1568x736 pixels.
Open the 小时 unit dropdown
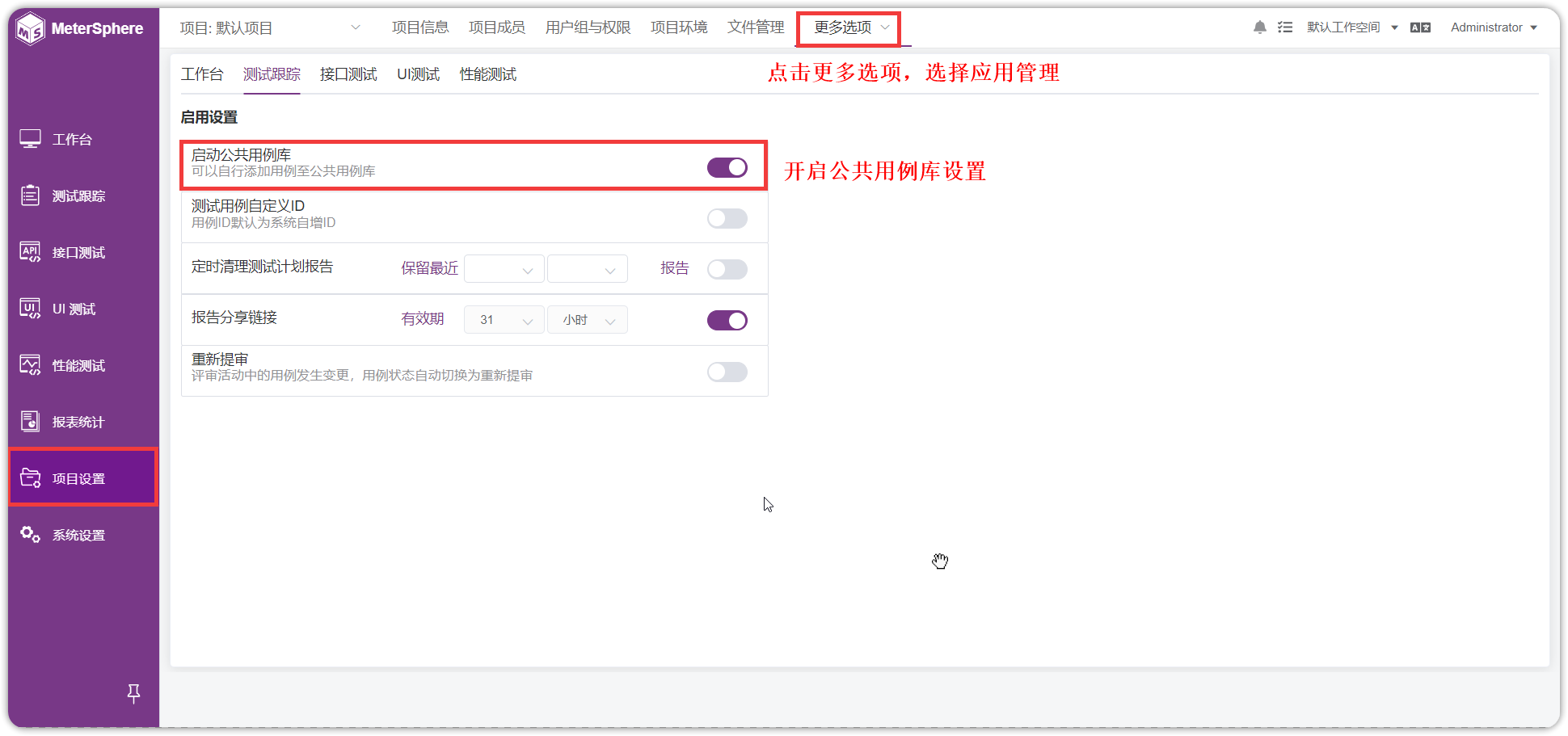(588, 320)
